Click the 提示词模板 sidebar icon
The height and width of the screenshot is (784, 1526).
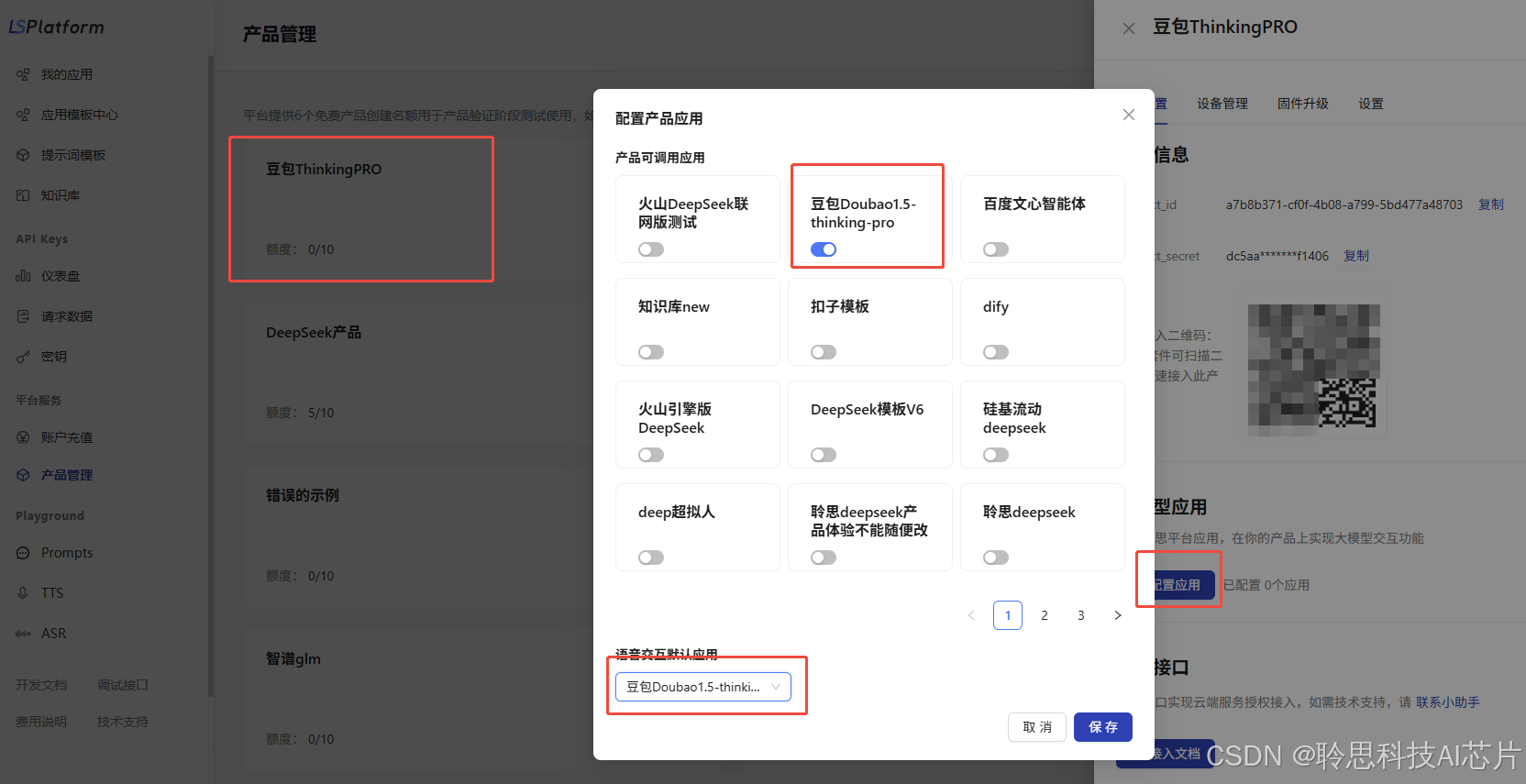[x=23, y=155]
